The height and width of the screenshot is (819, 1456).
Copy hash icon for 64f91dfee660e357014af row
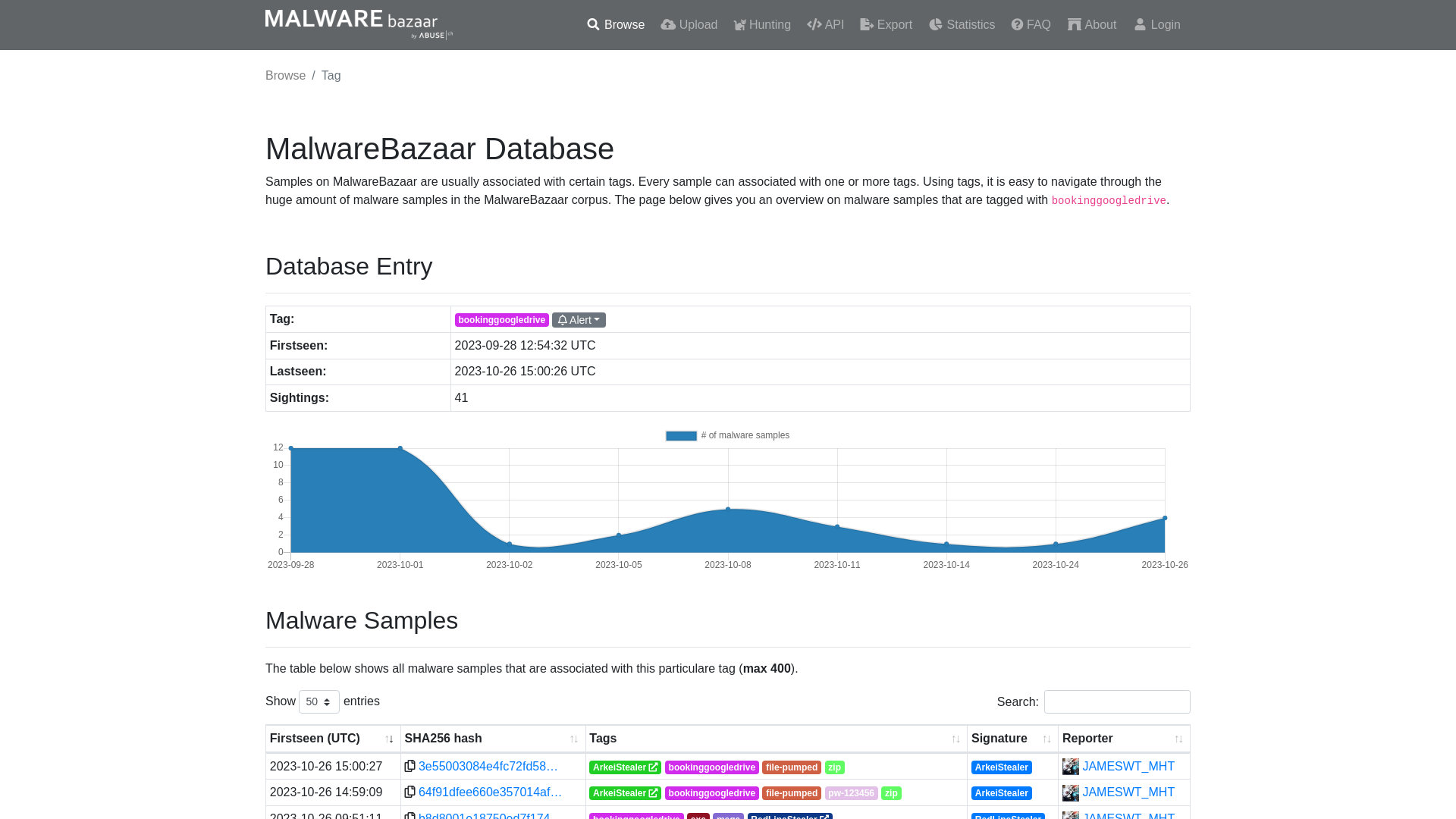(409, 792)
